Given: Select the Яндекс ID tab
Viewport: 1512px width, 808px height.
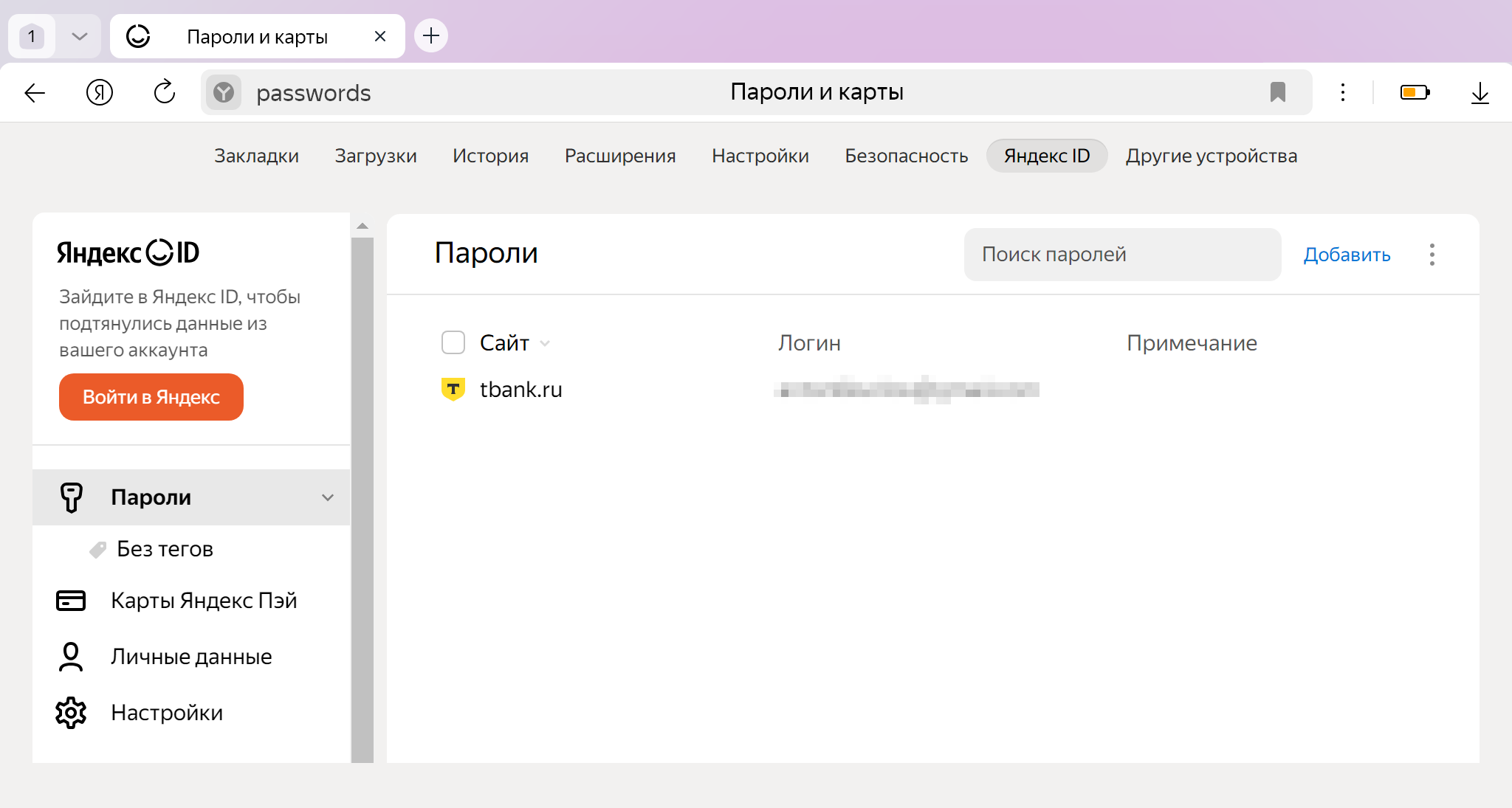Looking at the screenshot, I should (x=1047, y=156).
